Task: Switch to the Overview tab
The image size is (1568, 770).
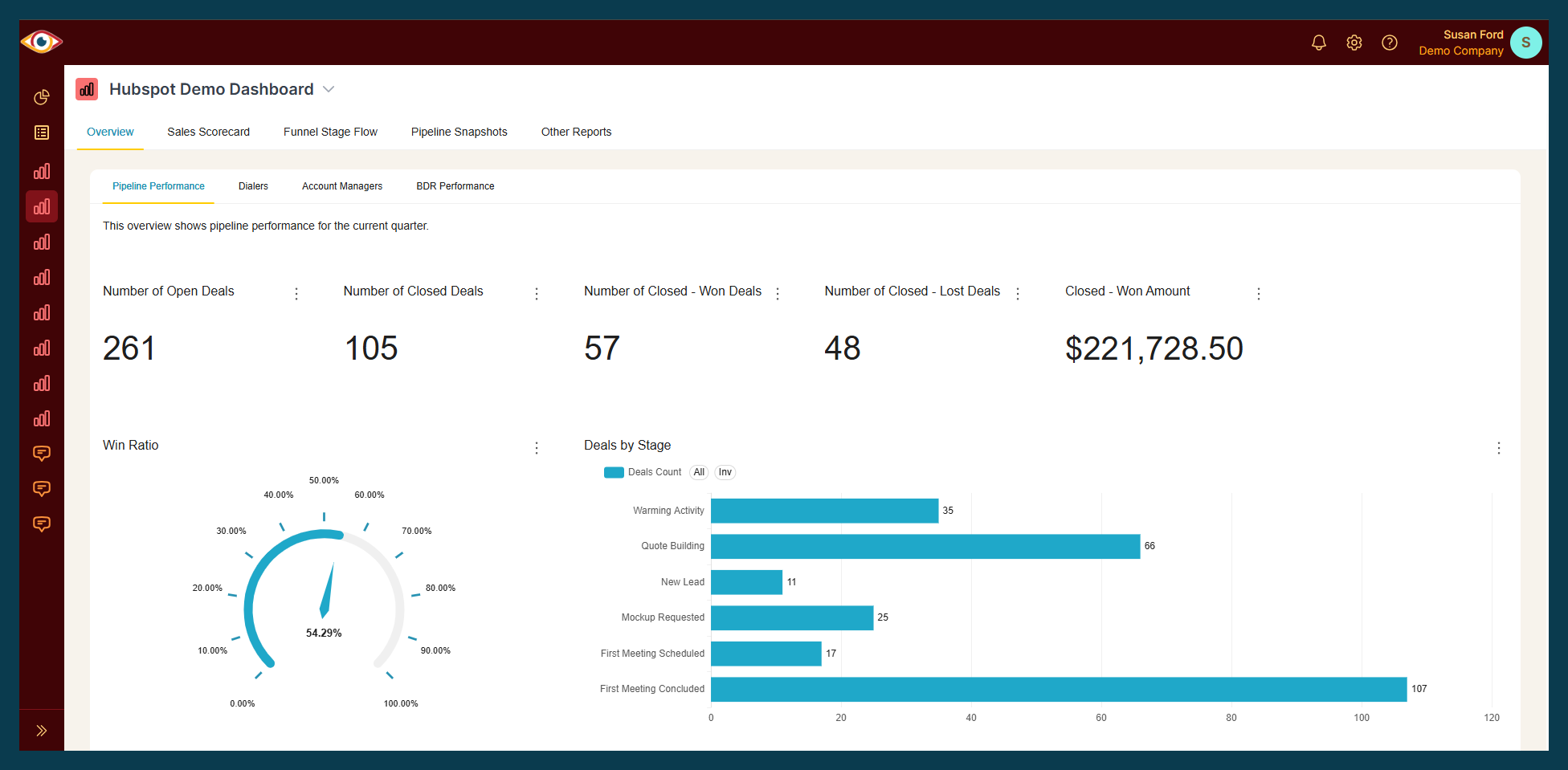Action: (110, 132)
